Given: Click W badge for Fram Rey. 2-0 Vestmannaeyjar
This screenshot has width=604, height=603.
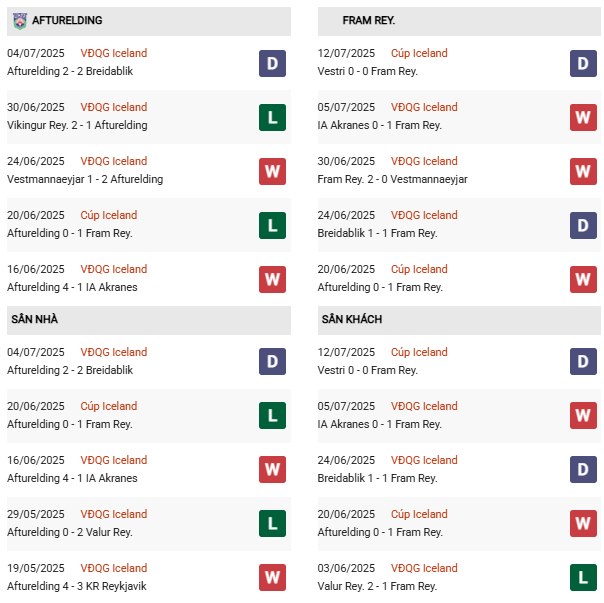Looking at the screenshot, I should point(584,171).
